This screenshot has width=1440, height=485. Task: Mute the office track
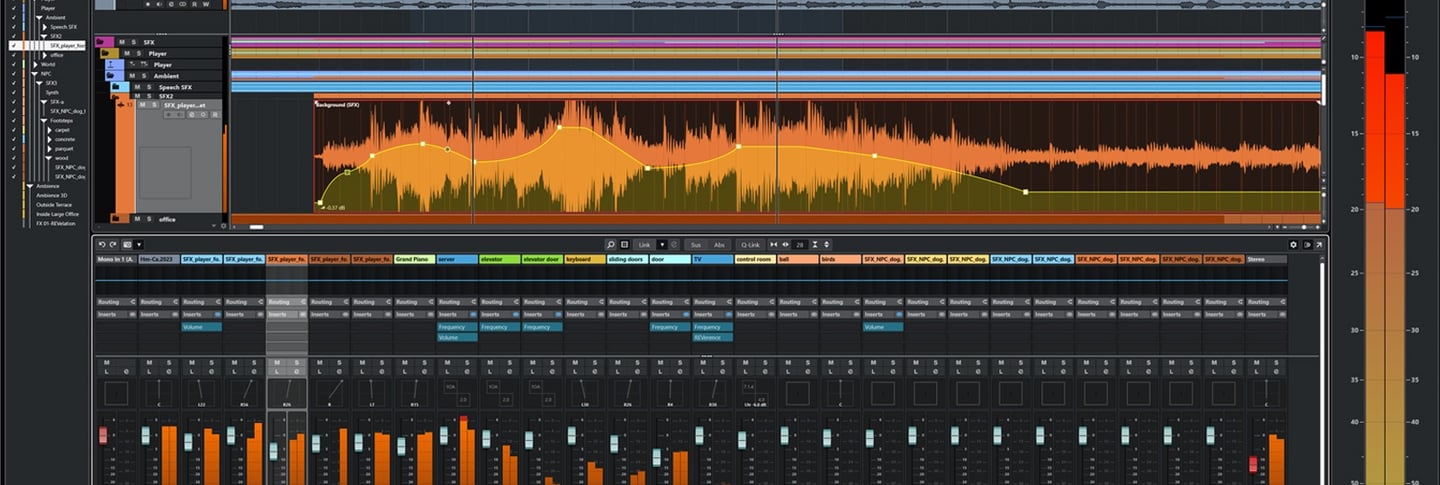[x=138, y=218]
